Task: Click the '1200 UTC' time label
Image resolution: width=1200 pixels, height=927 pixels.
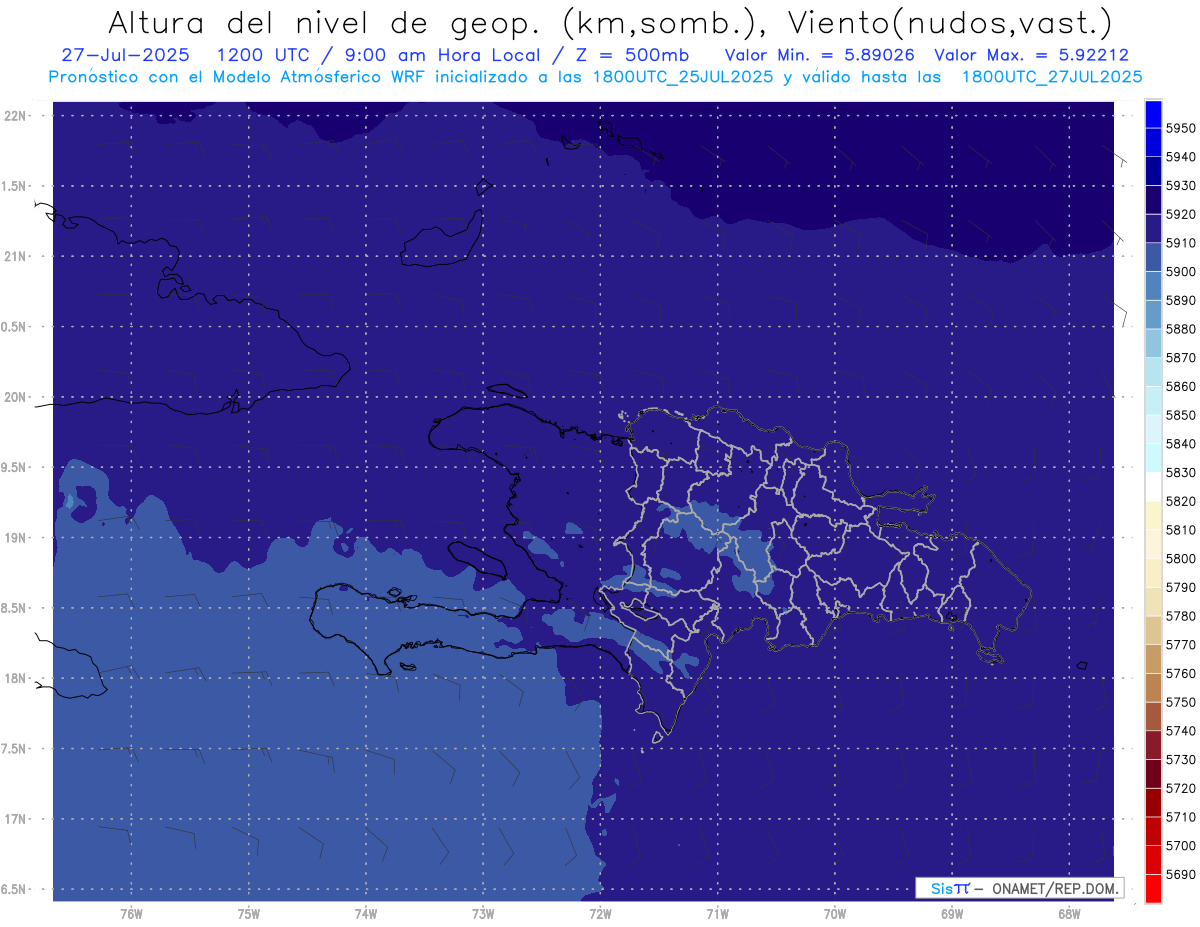Action: 265,55
